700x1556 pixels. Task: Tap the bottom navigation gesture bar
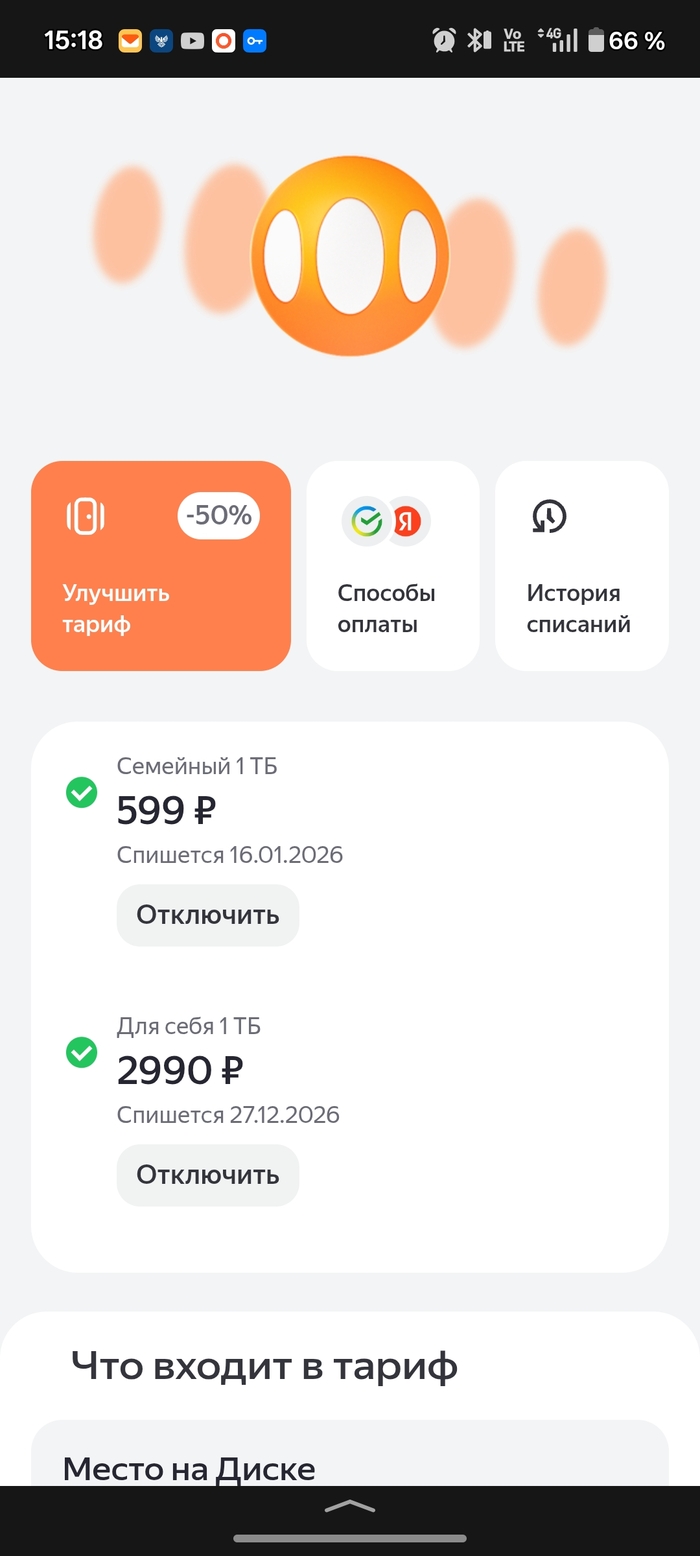click(350, 1538)
